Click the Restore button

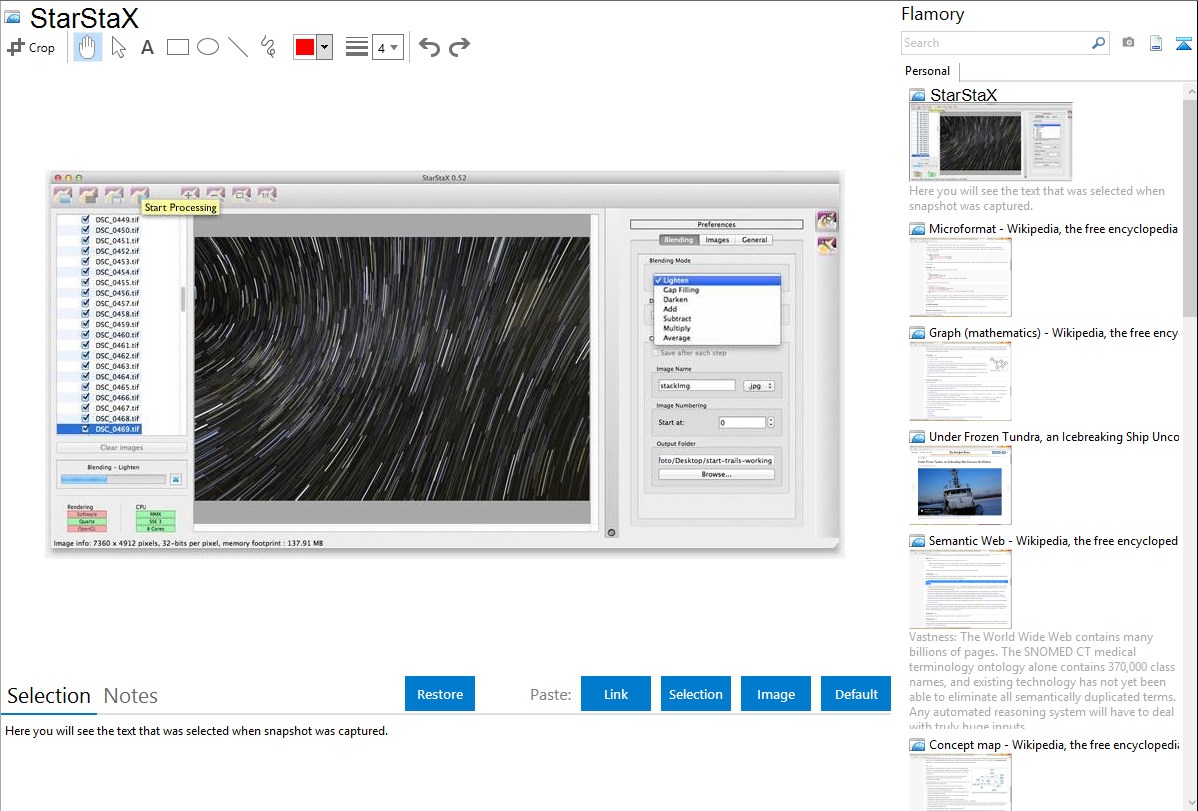[440, 694]
